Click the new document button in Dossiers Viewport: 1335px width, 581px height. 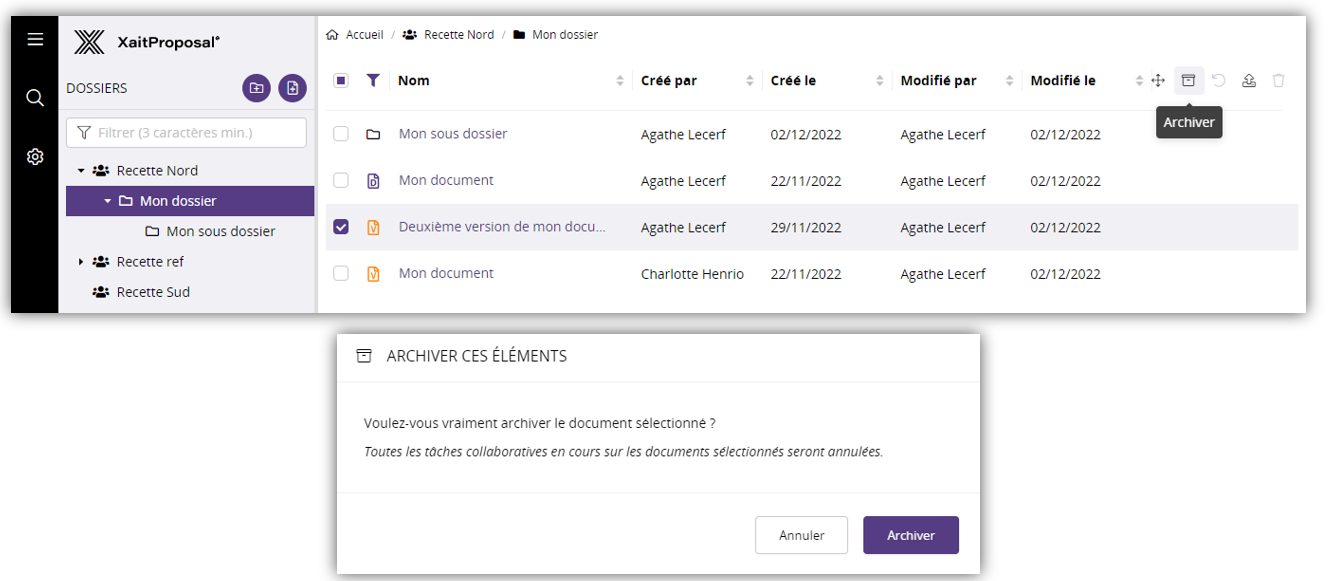(292, 88)
